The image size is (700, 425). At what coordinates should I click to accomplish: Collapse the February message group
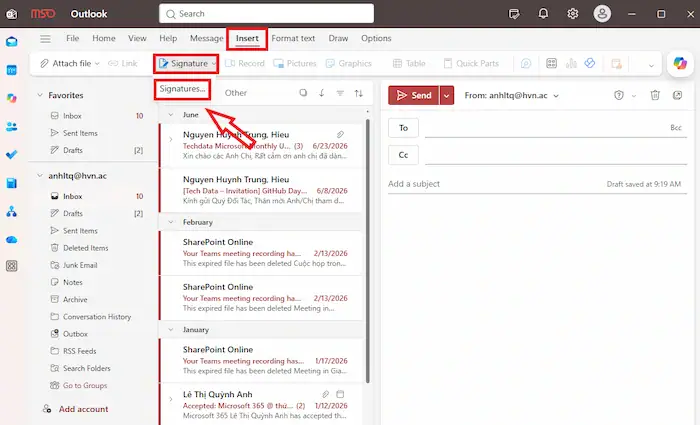171,222
